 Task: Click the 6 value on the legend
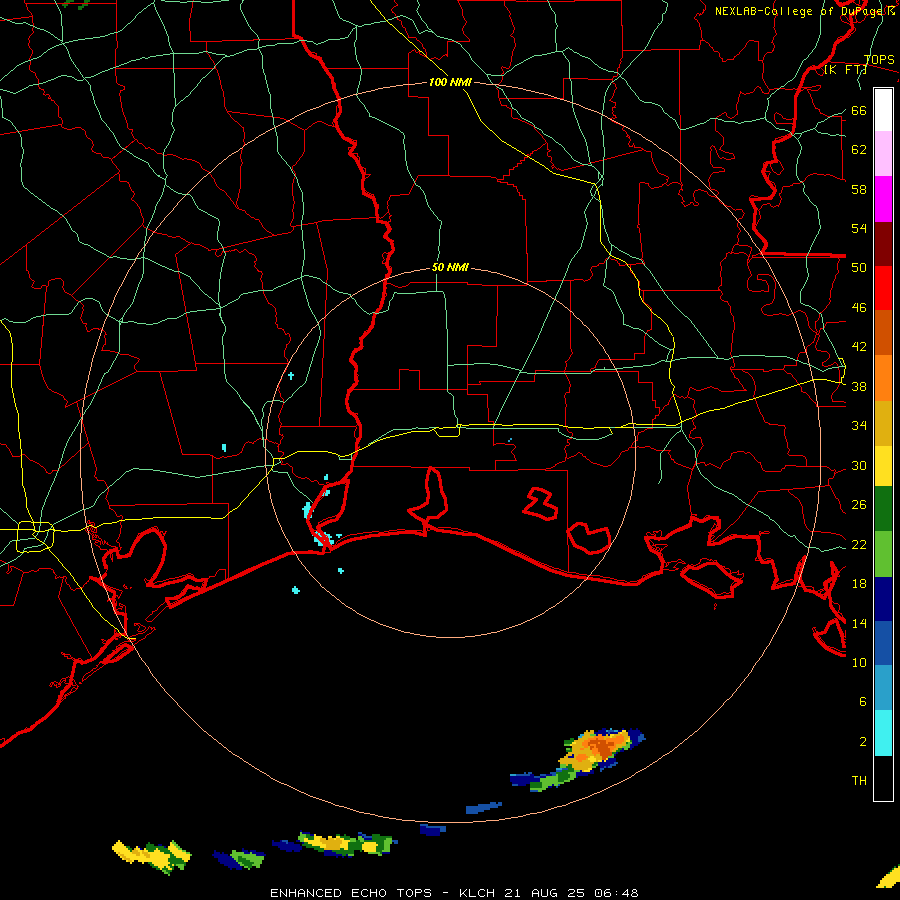coord(863,702)
